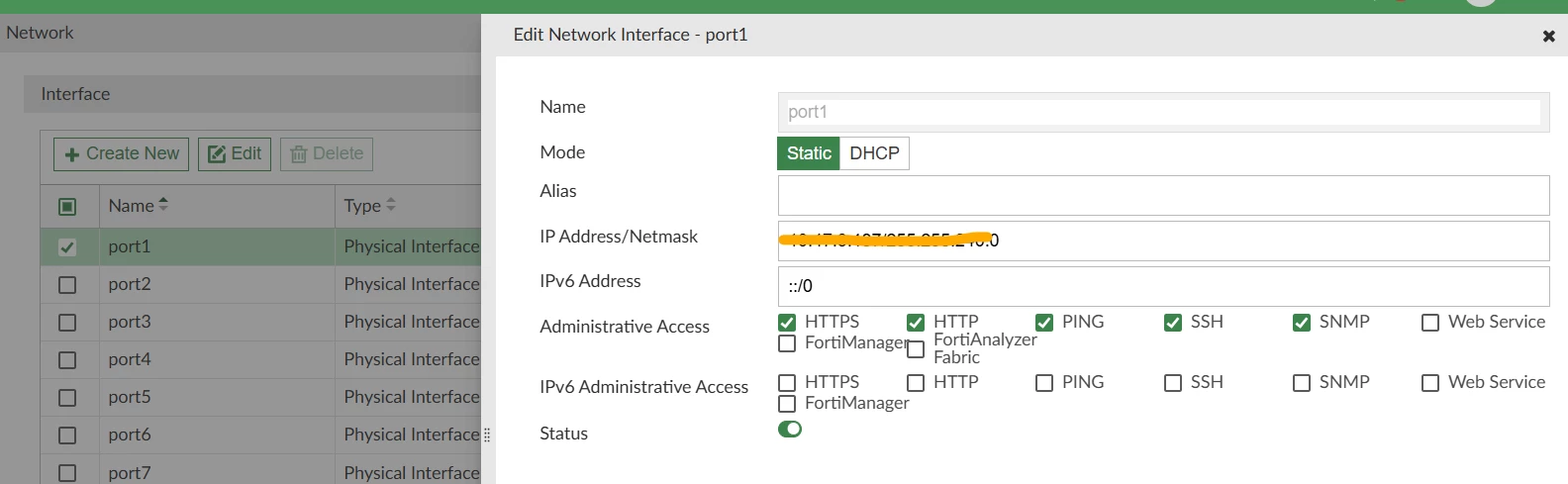Select port2 name in interface table

coord(130,284)
